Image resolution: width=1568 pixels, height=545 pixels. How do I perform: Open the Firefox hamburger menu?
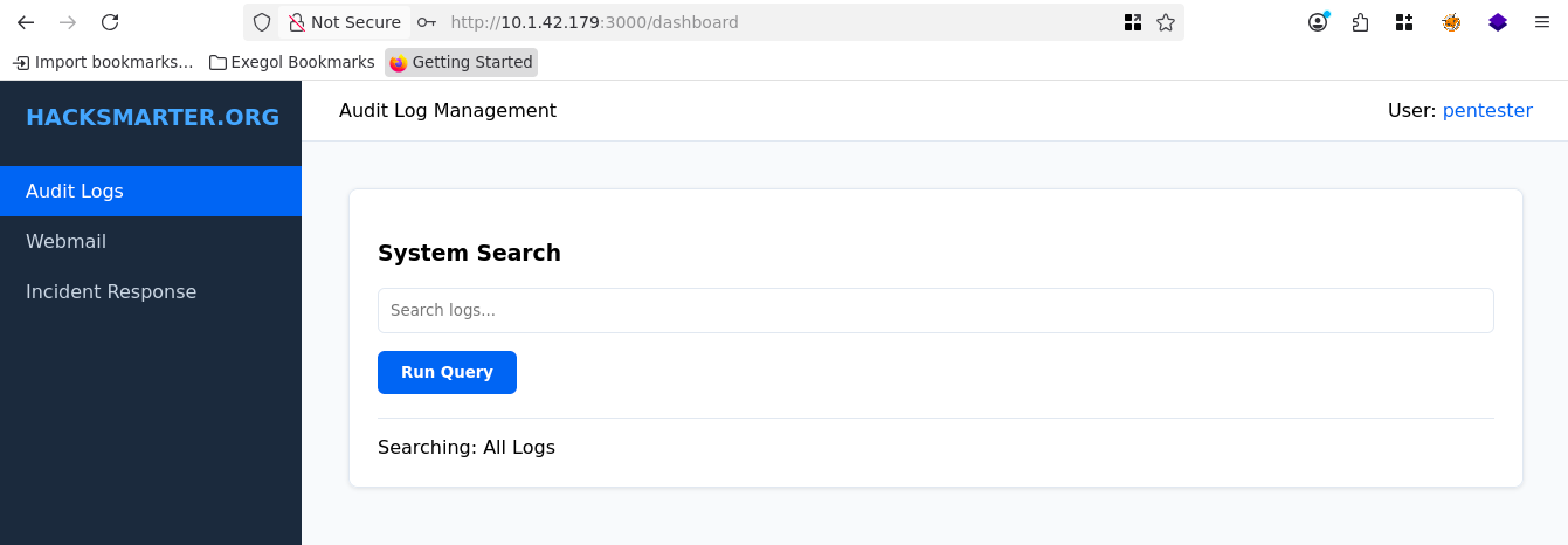click(x=1542, y=23)
